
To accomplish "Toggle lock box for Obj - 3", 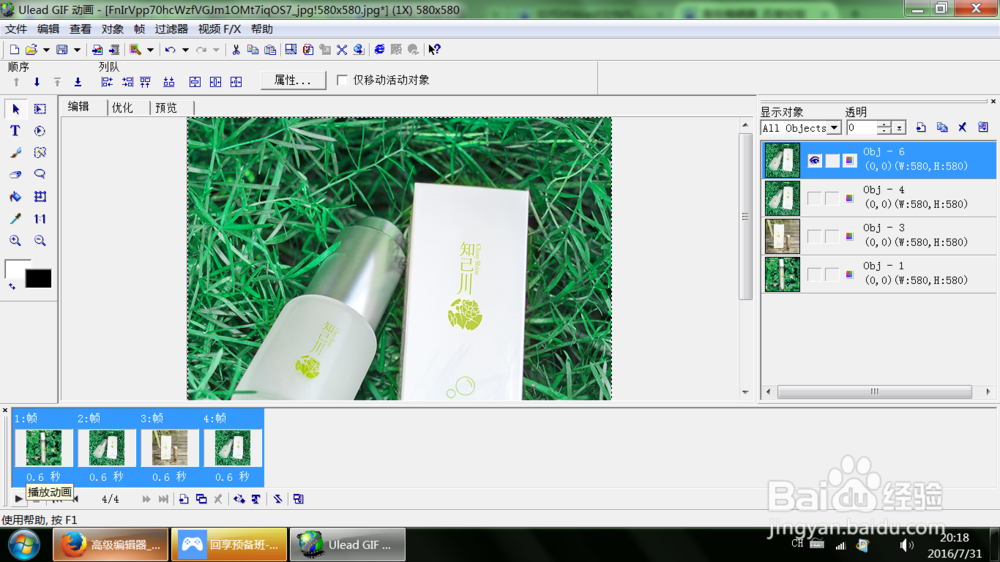I will [x=832, y=236].
